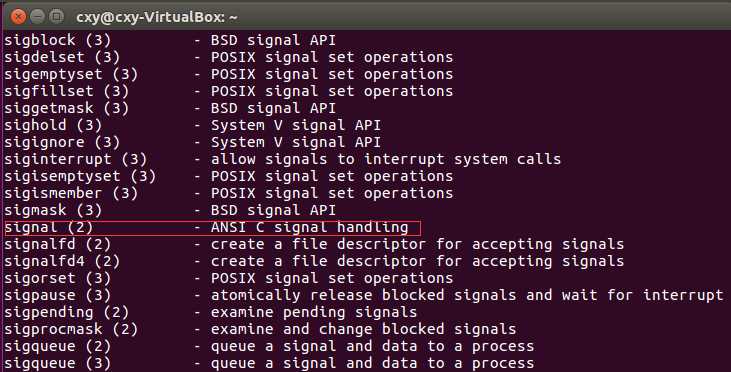Click the signalfd (2) entry
731x372 pixels.
(57, 244)
